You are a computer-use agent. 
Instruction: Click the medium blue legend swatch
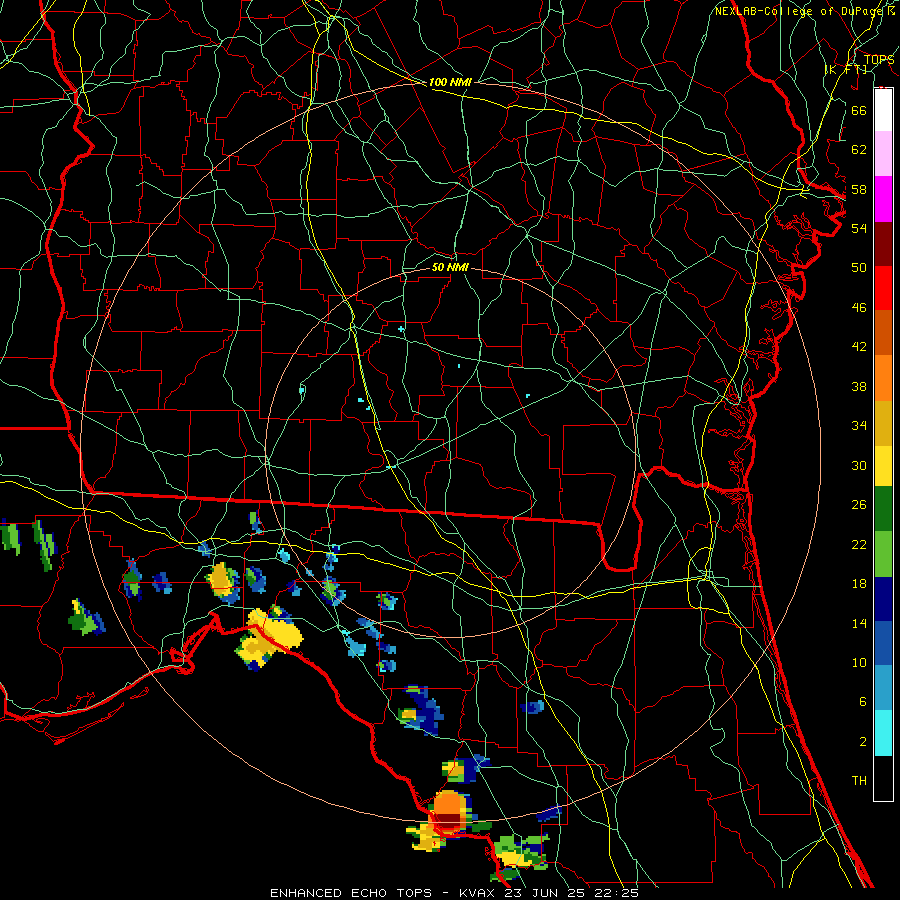(883, 643)
